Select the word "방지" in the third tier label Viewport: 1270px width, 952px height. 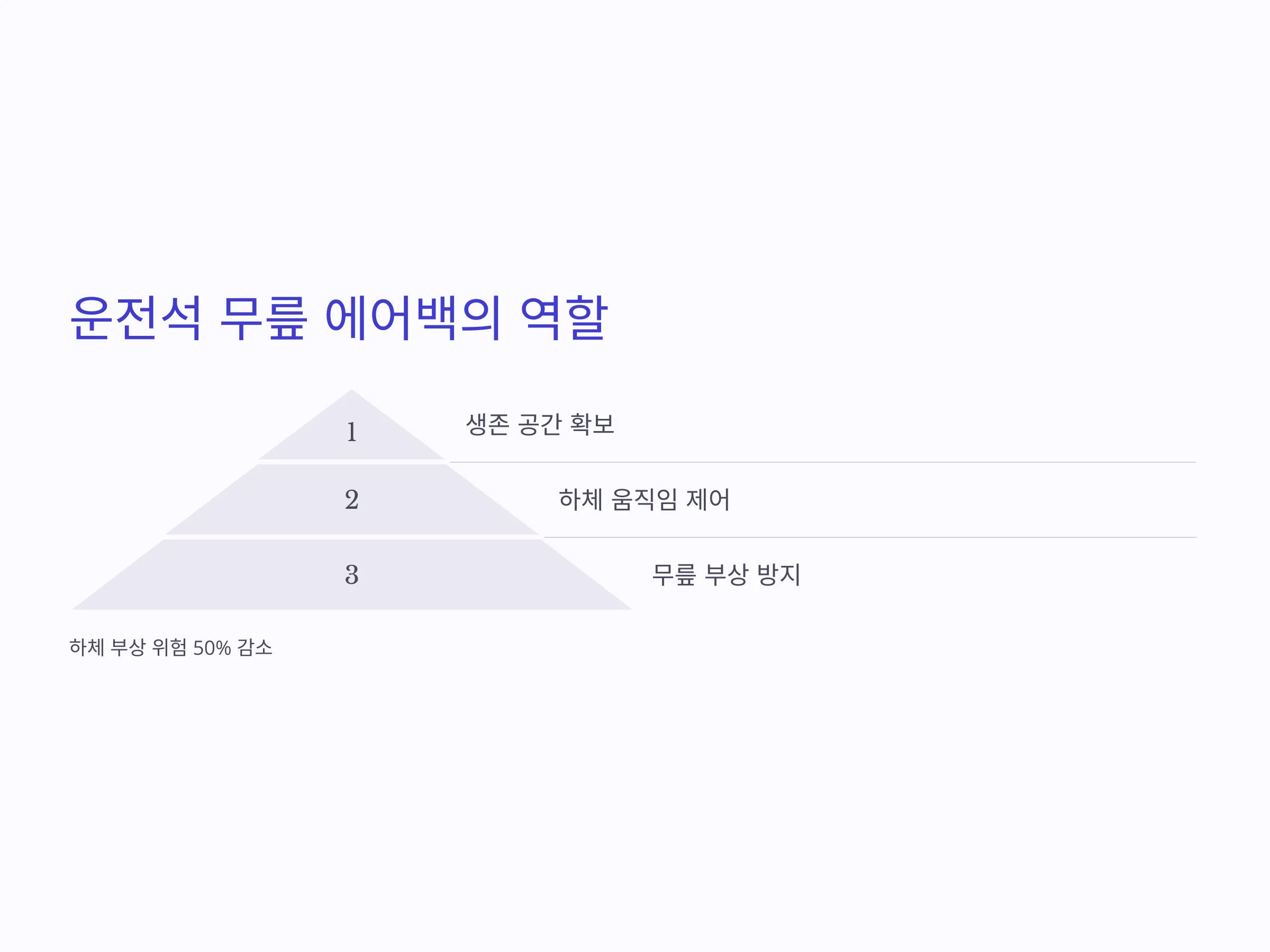[779, 574]
